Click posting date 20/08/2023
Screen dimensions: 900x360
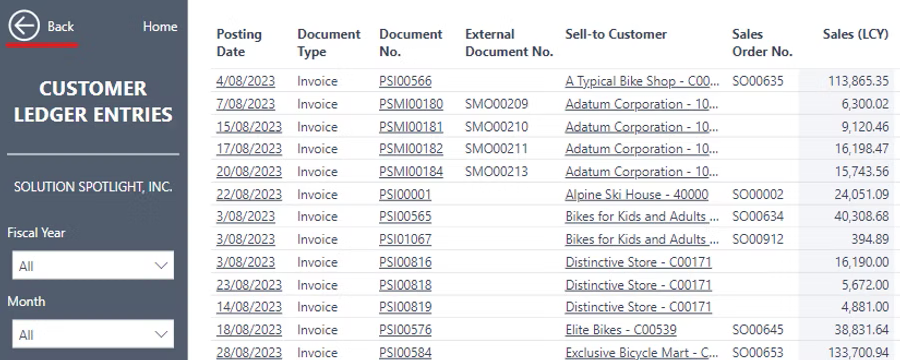249,171
